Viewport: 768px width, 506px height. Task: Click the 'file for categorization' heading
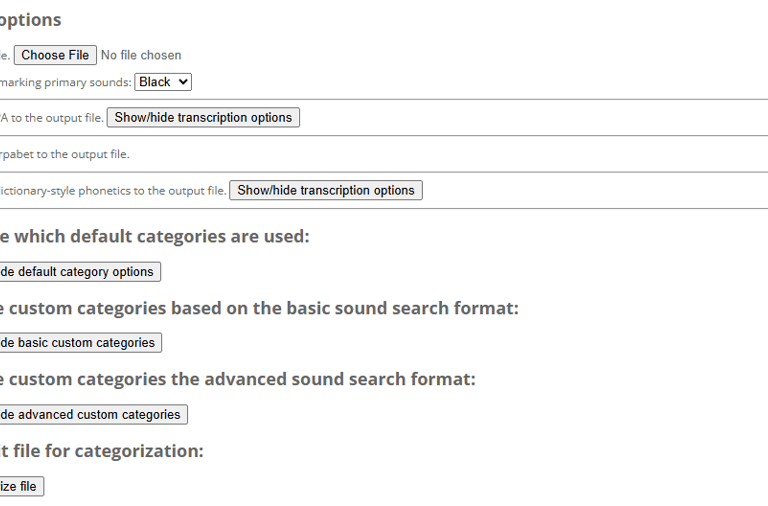coord(102,451)
